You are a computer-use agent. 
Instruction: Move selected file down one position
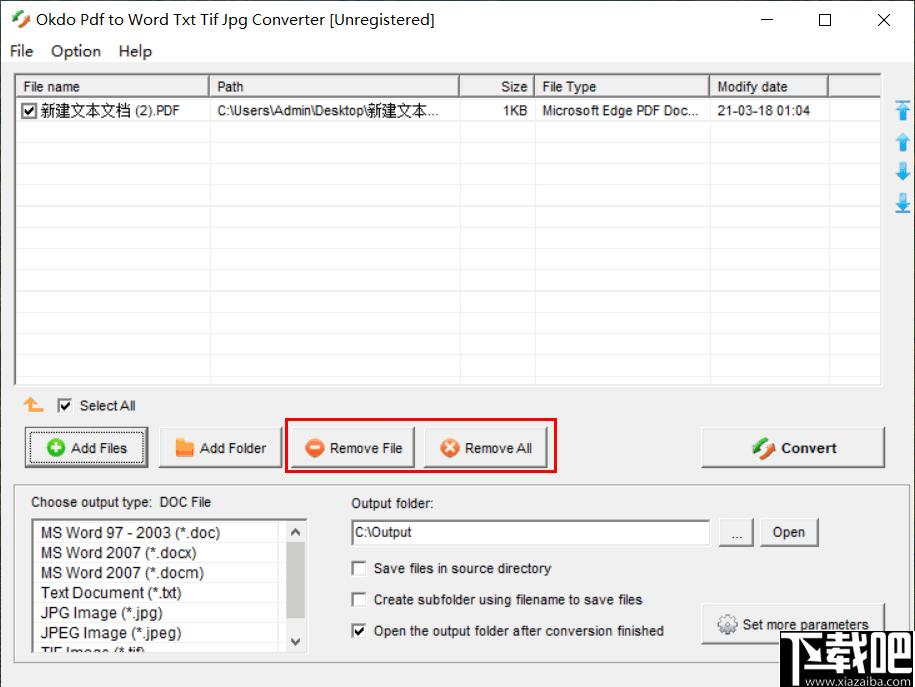tap(902, 172)
